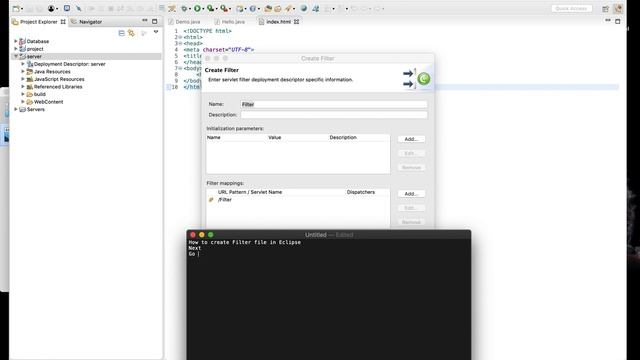Viewport: 640px width, 360px height.
Task: Expand Deployment Descriptor: server
Action: coord(23,64)
